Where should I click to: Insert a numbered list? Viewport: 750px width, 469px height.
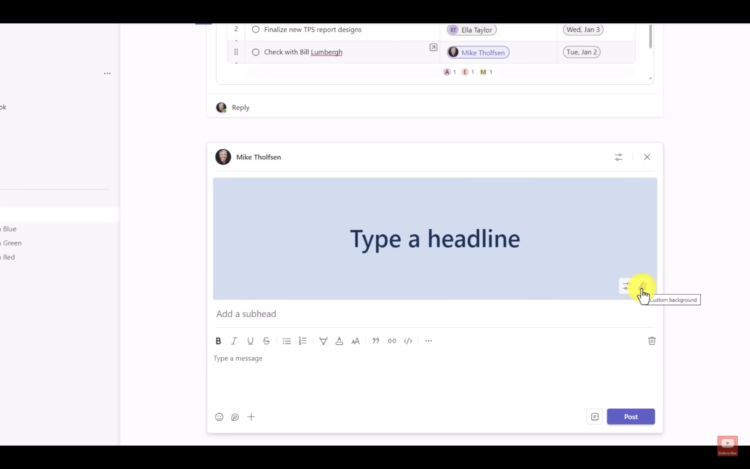(303, 341)
